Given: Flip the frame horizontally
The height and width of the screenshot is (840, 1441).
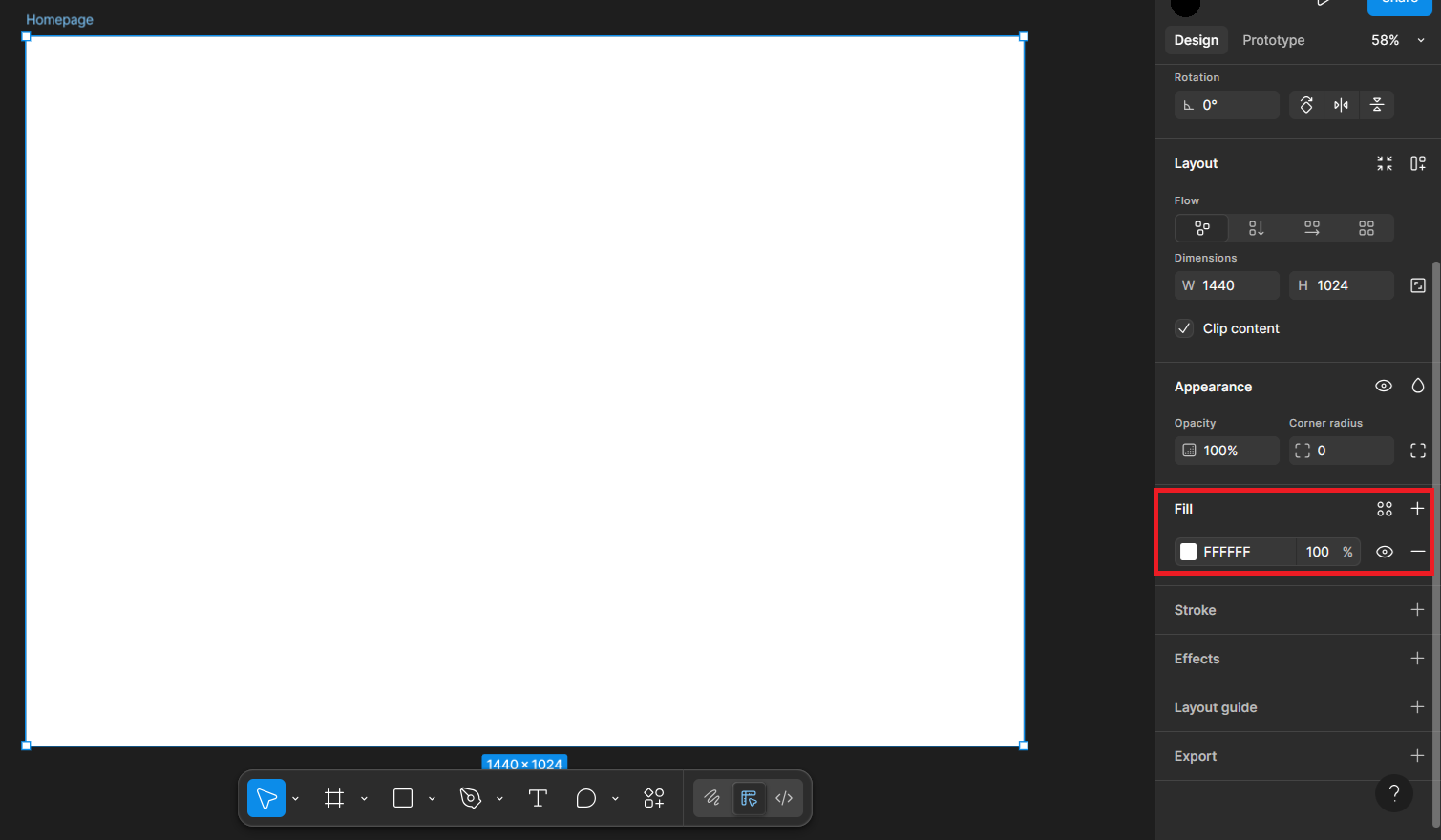Looking at the screenshot, I should 1341,105.
